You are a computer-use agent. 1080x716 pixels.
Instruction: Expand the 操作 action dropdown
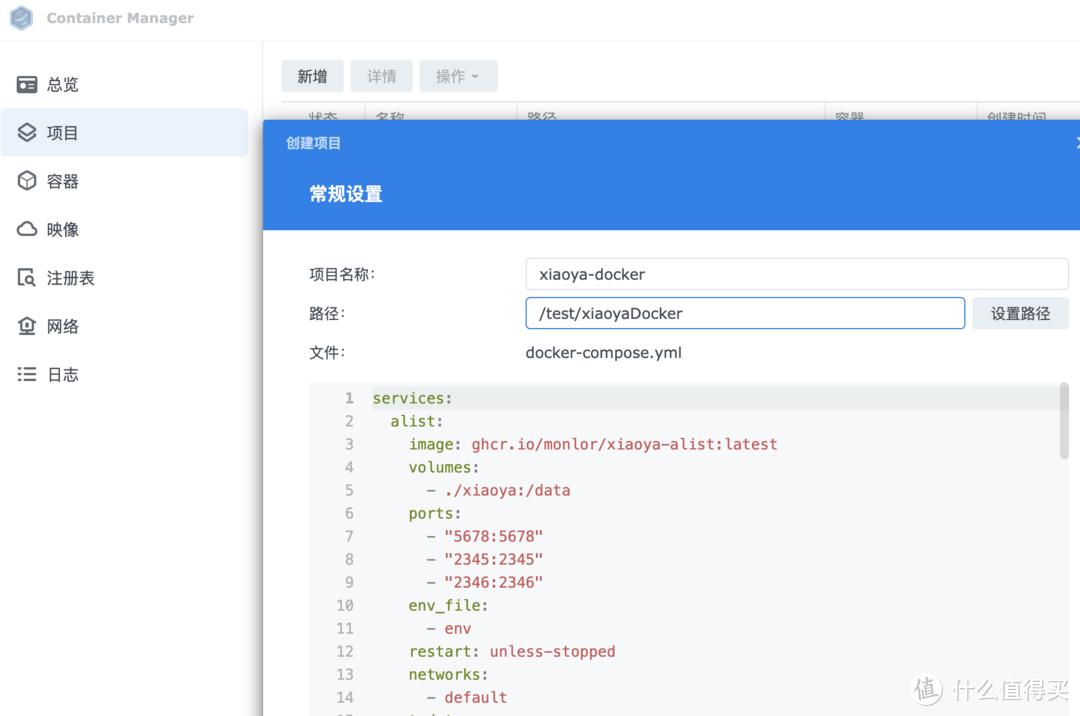point(458,76)
